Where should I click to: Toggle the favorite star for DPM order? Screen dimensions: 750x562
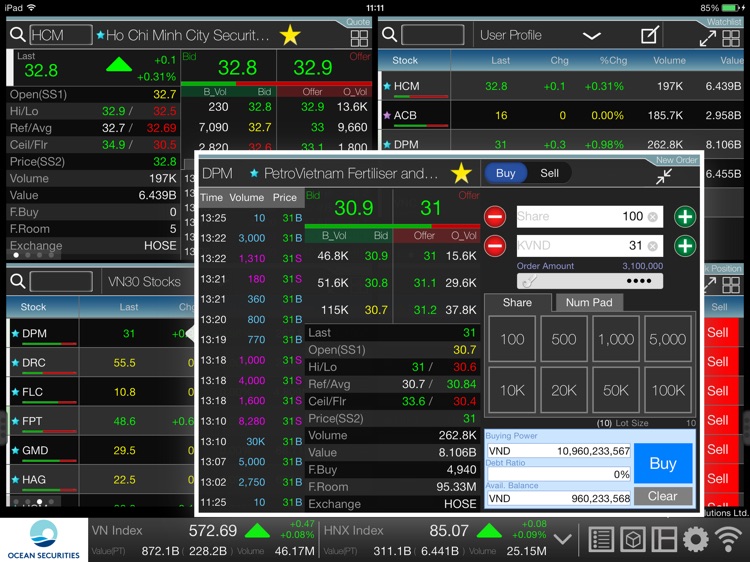coord(461,173)
